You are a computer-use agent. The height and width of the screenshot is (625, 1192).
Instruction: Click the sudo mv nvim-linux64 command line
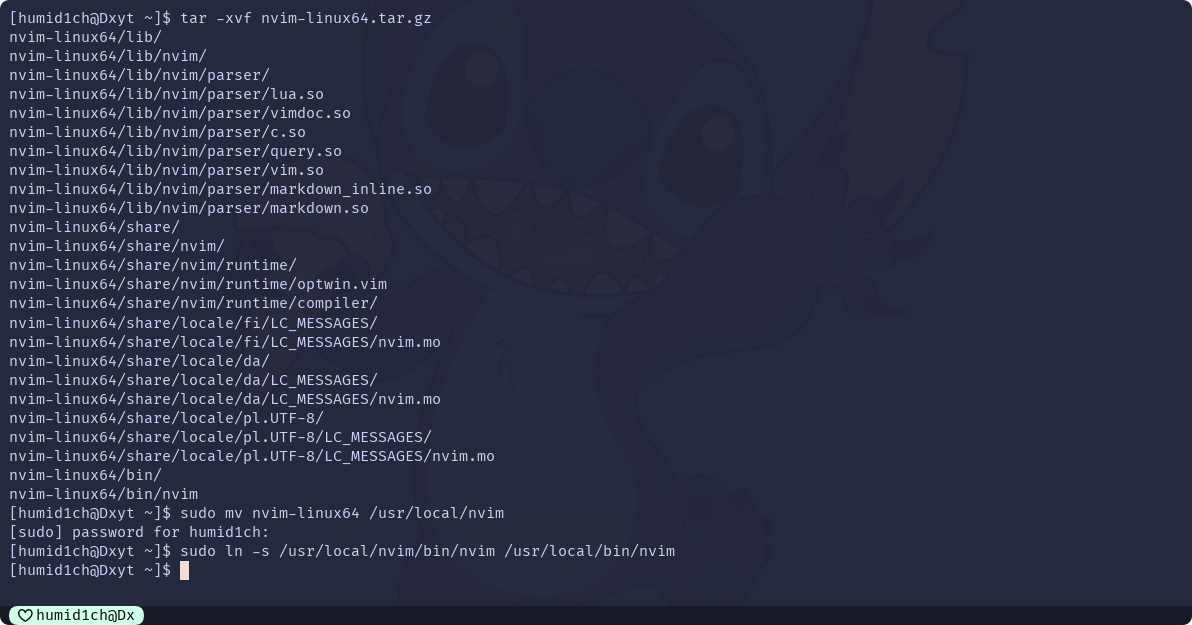coord(342,513)
